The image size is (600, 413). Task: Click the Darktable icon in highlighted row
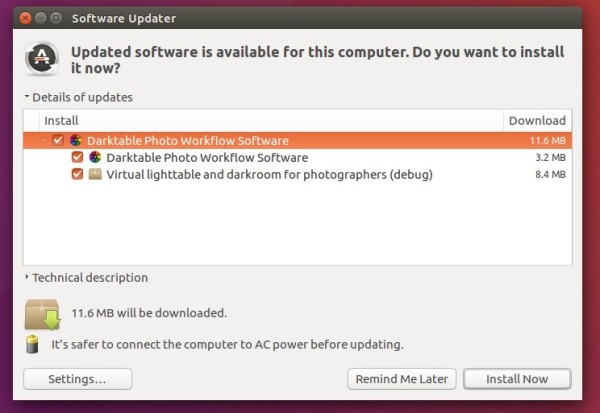pos(76,140)
